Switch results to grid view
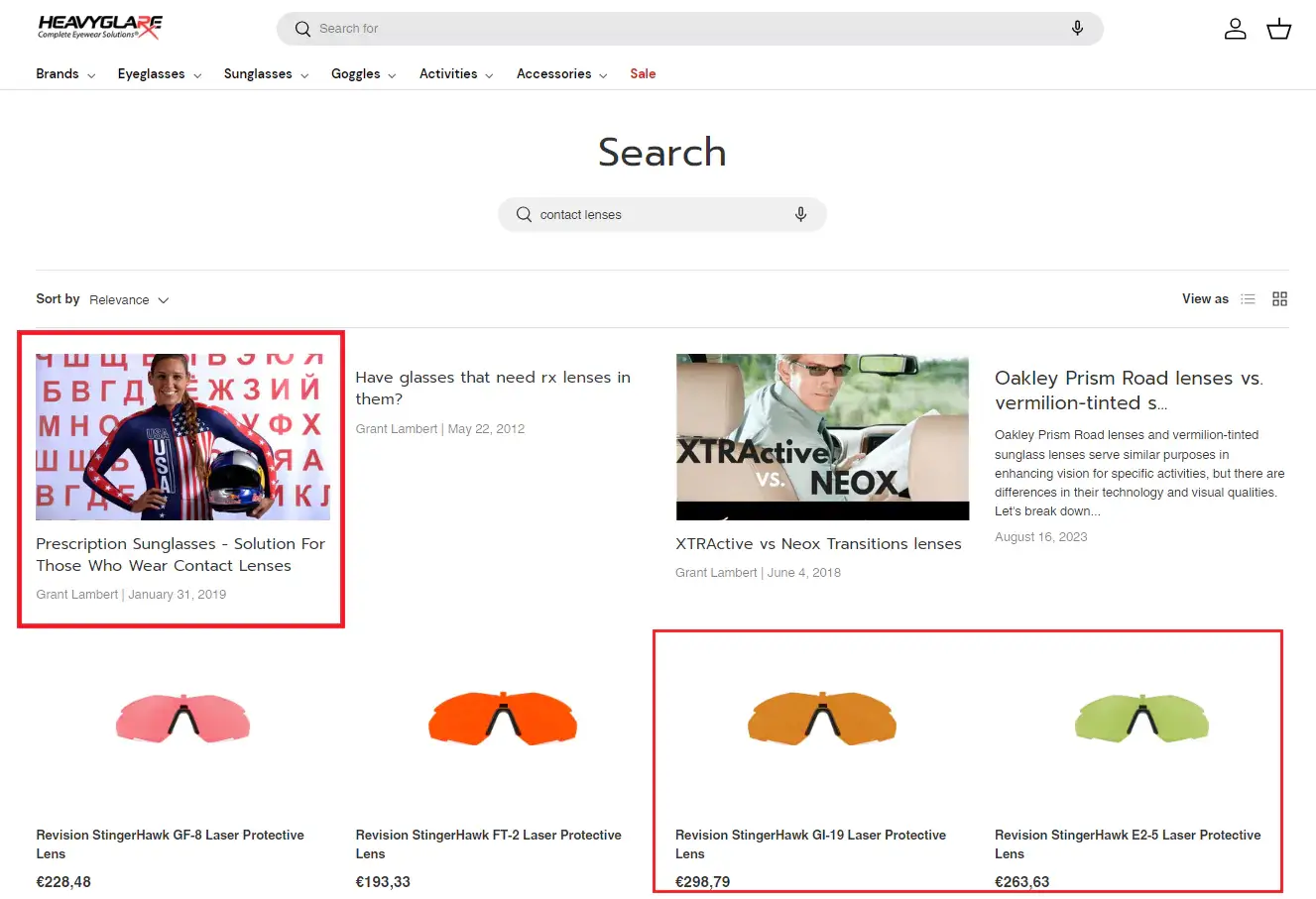 point(1279,298)
